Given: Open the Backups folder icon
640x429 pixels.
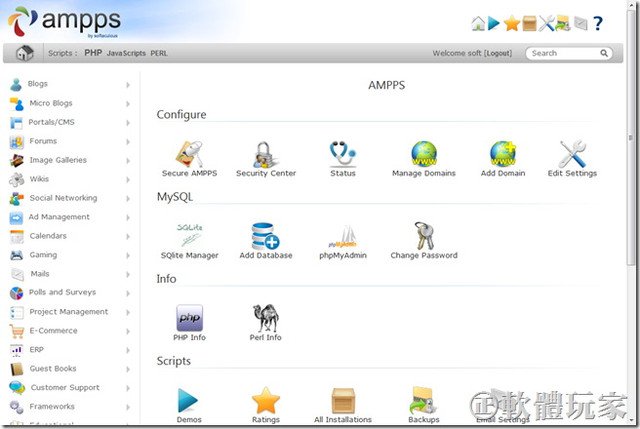Looking at the screenshot, I should pos(423,400).
